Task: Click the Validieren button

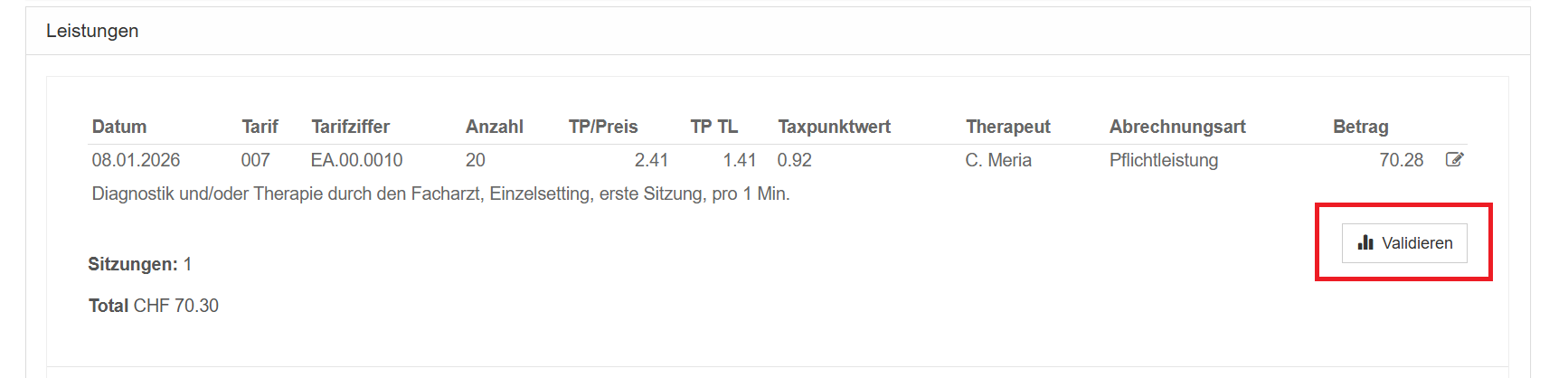Action: click(1404, 243)
